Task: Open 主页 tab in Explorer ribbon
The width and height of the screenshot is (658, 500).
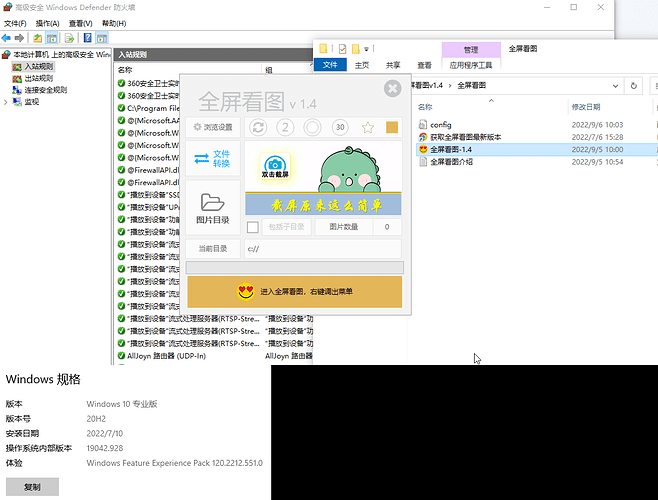Action: 362,65
